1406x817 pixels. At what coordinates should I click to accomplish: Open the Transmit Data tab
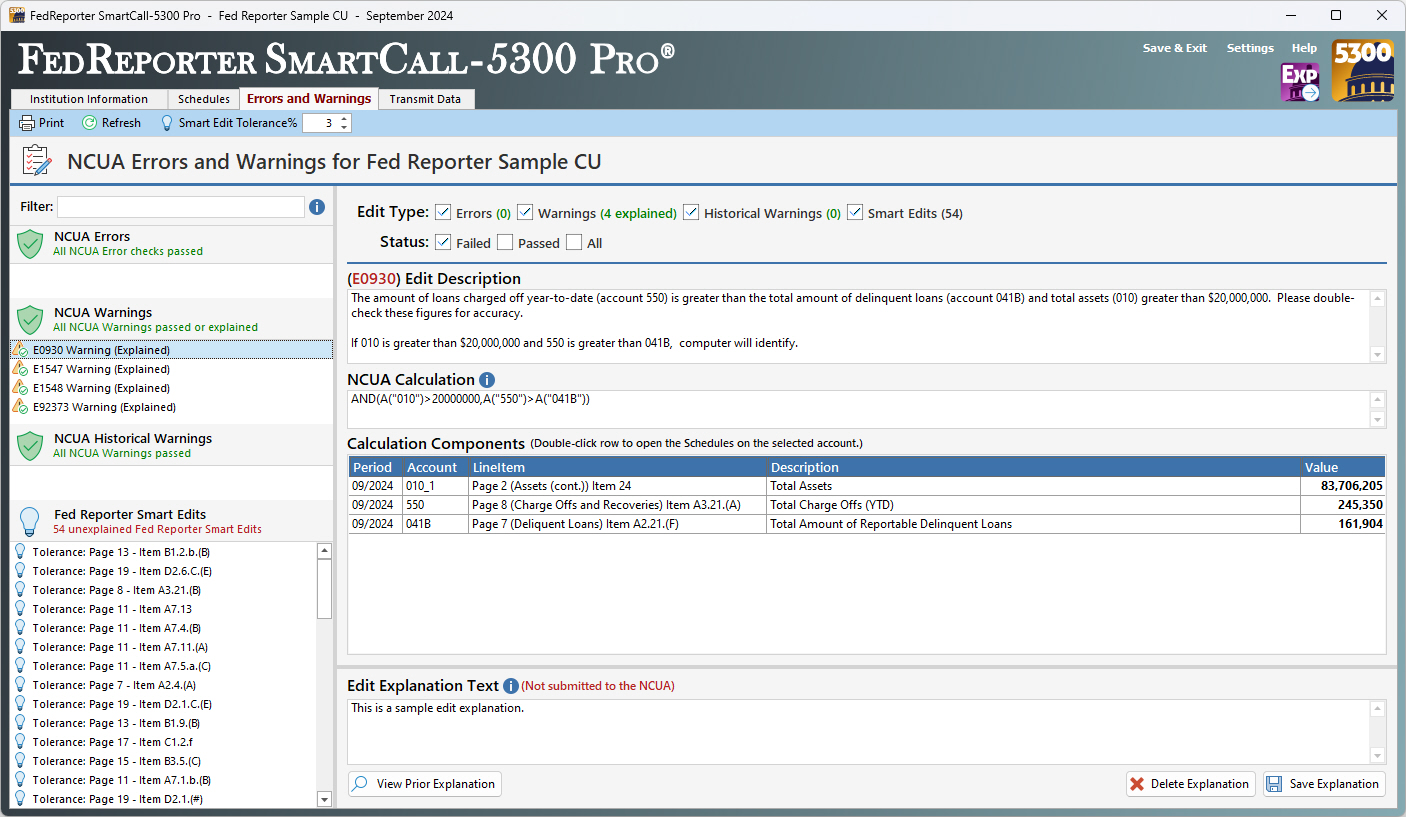425,99
